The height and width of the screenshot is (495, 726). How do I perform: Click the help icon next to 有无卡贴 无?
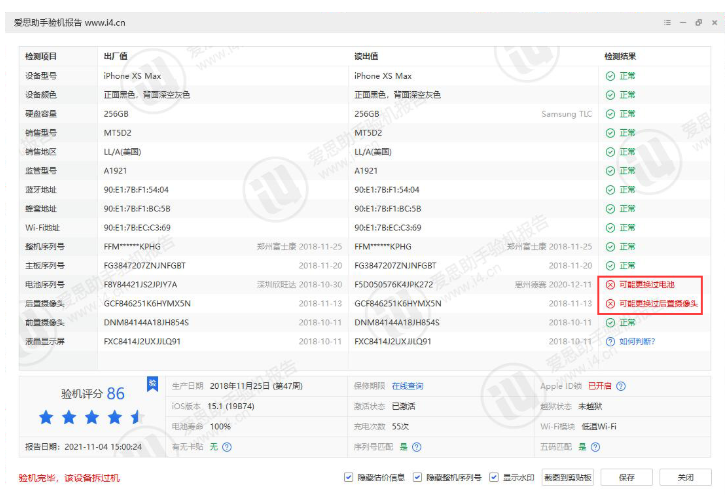pyautogui.click(x=227, y=447)
